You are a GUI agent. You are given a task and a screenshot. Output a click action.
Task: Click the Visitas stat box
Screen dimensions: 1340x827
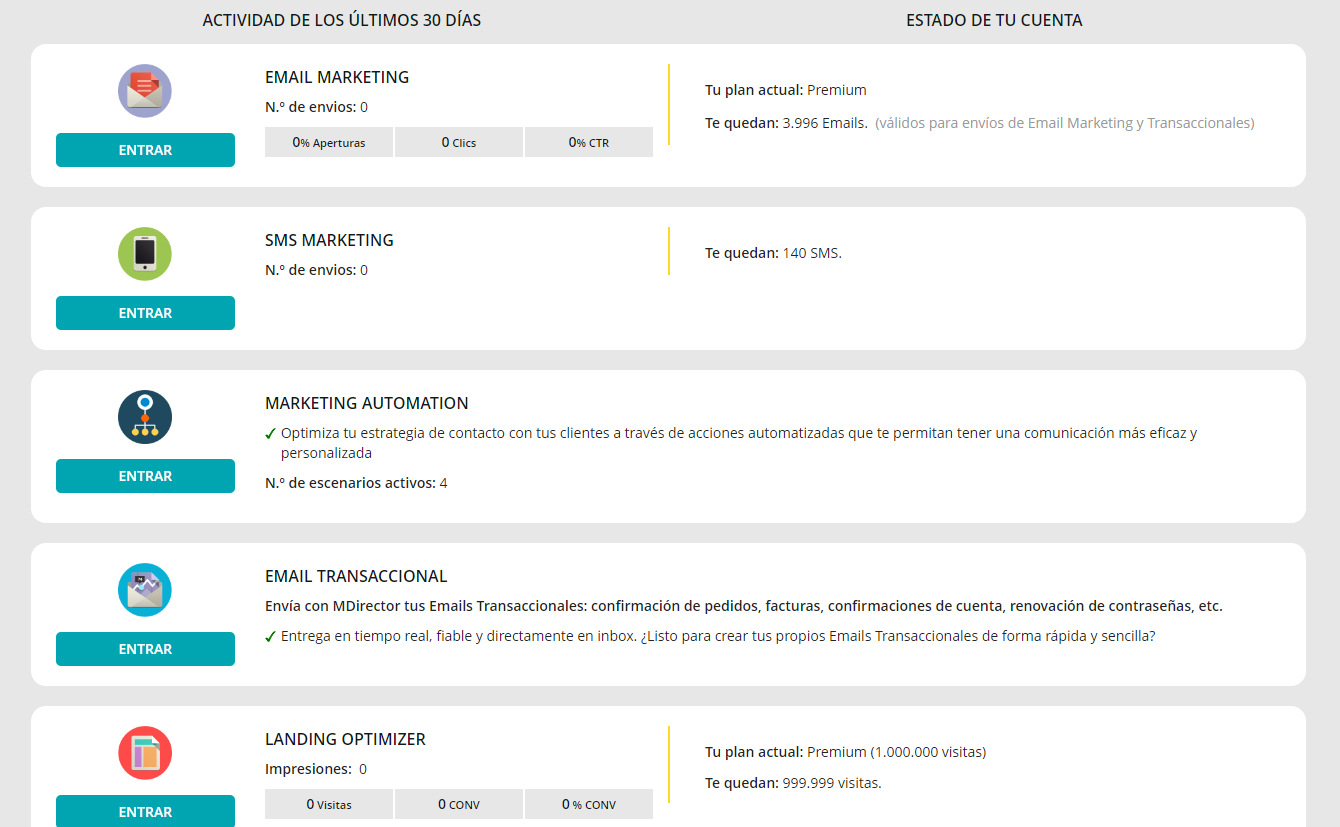329,804
